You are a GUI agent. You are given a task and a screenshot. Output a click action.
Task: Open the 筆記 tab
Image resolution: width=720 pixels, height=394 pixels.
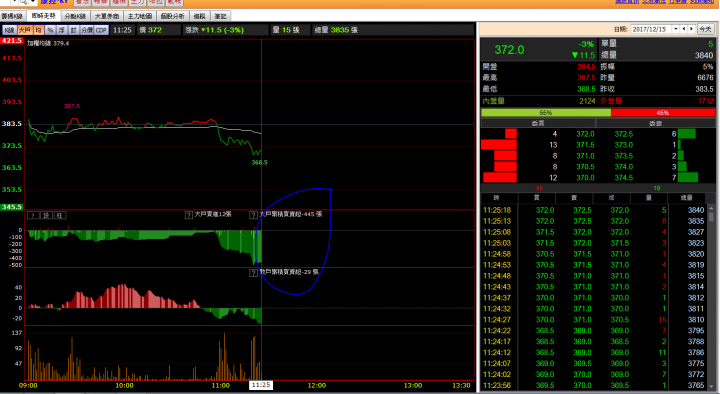(221, 16)
